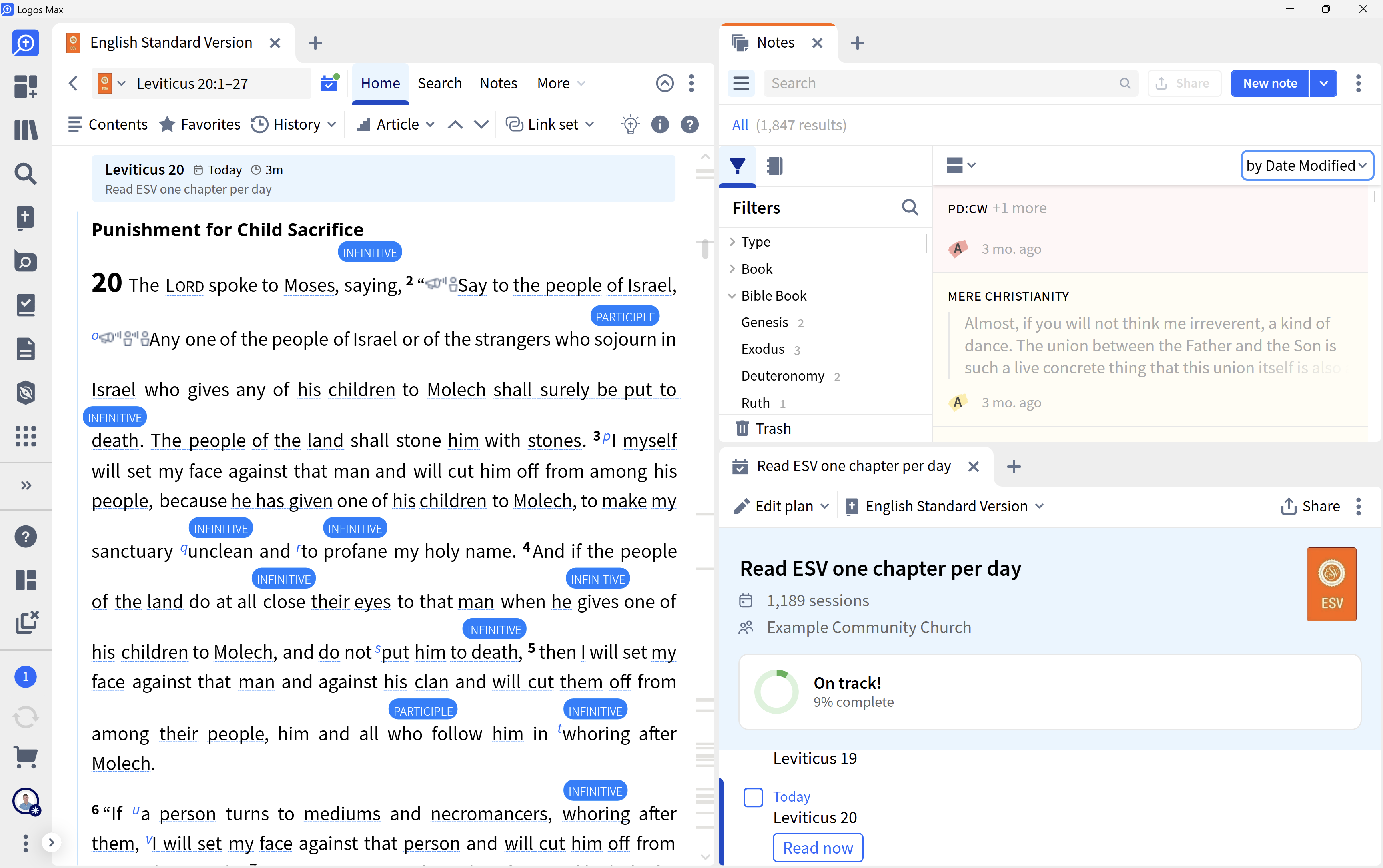The image size is (1383, 868).
Task: Open the Trash in Notes filters
Action: tap(764, 429)
